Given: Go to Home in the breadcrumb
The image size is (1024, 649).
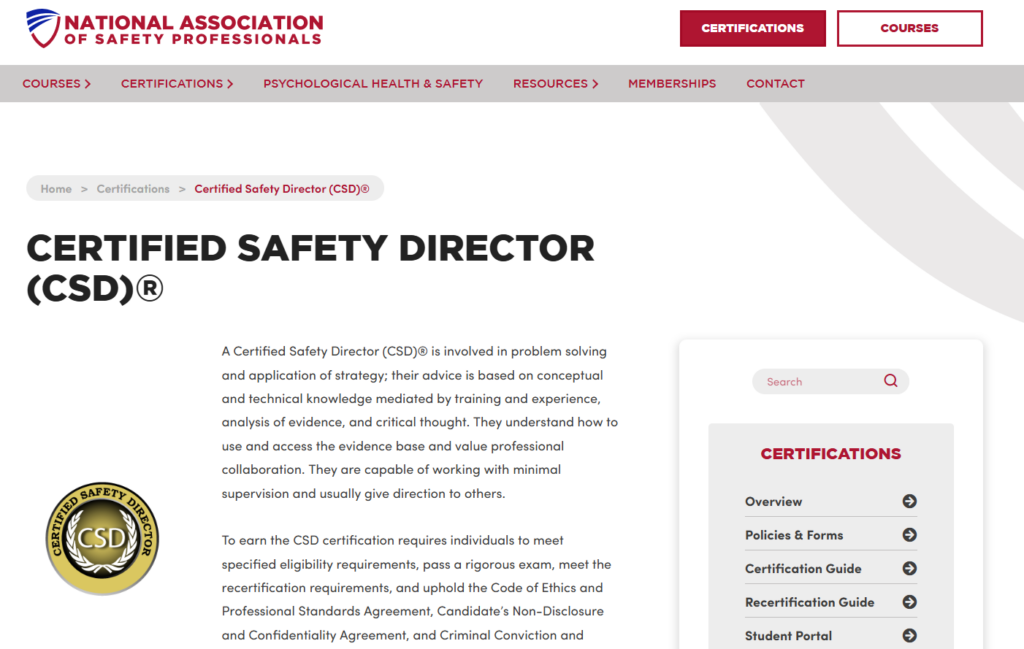Looking at the screenshot, I should pos(56,189).
